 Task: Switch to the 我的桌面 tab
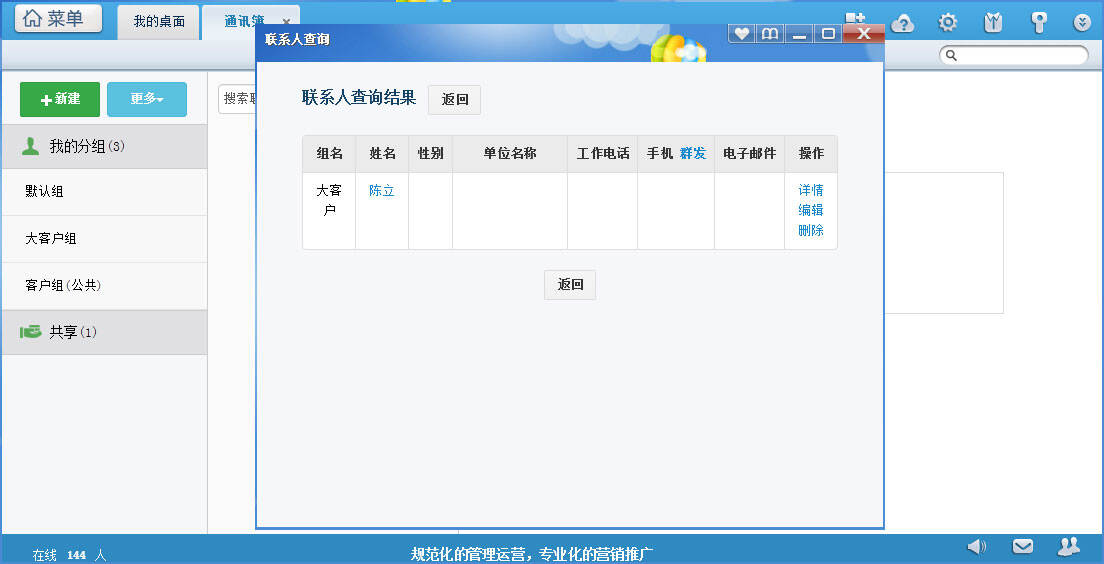159,21
